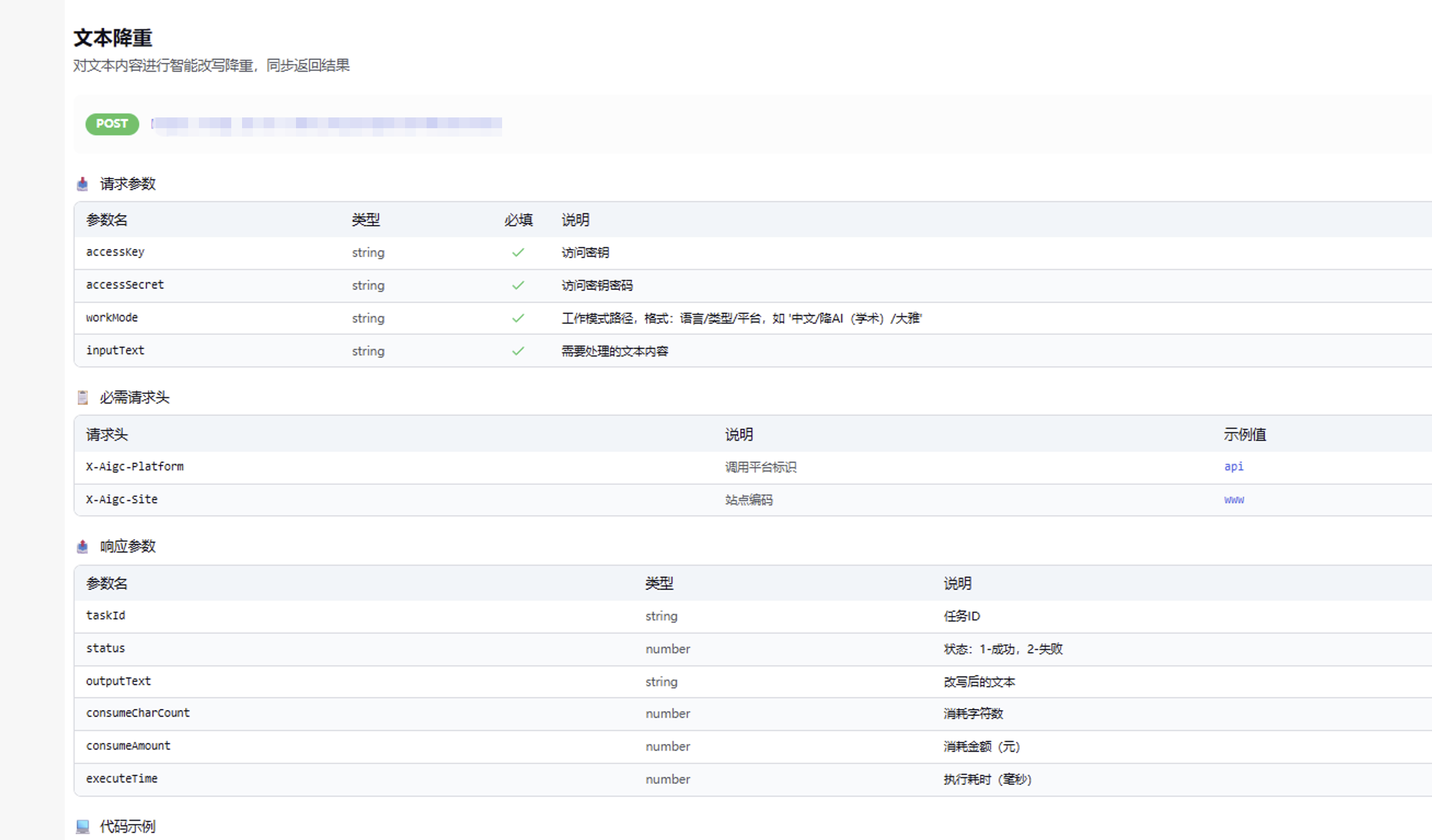Click the 必需请求头 heading text

pos(134,397)
